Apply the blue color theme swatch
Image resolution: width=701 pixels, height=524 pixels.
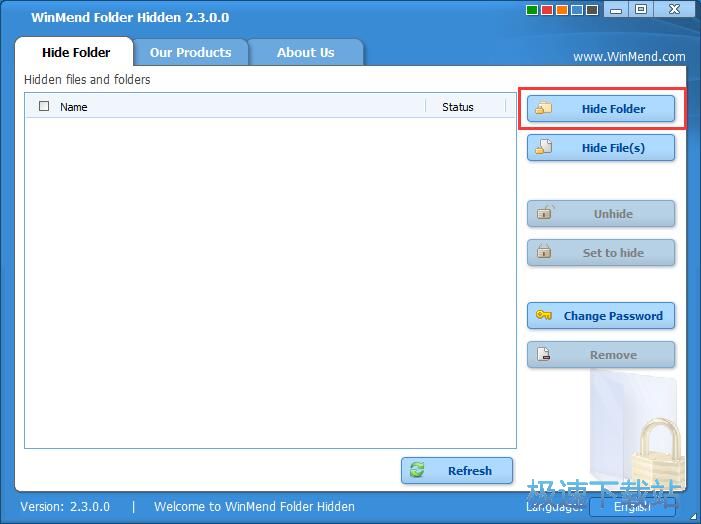click(577, 10)
